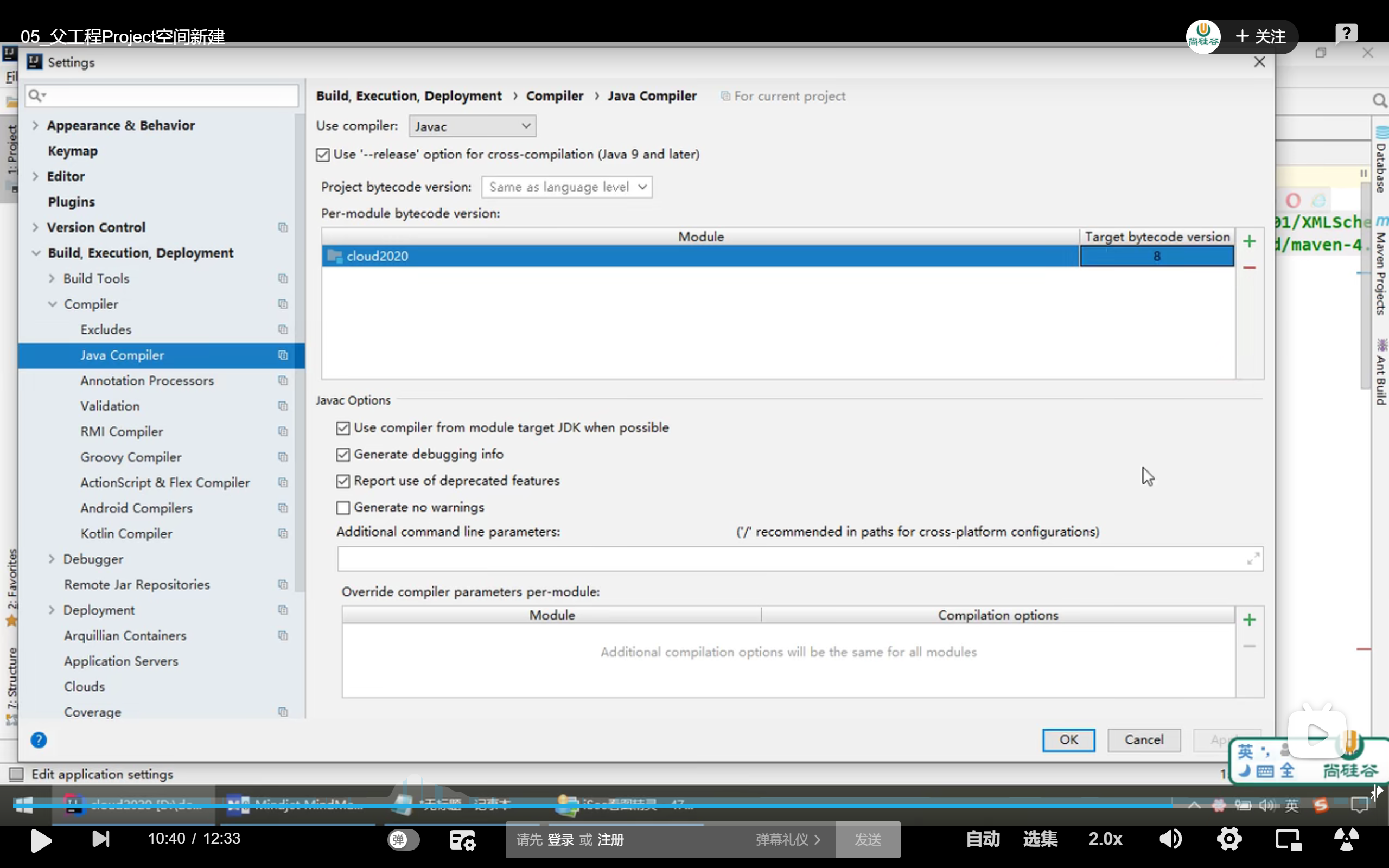Open the Use compiler Javac dropdown
The image size is (1389, 868).
[x=472, y=126]
